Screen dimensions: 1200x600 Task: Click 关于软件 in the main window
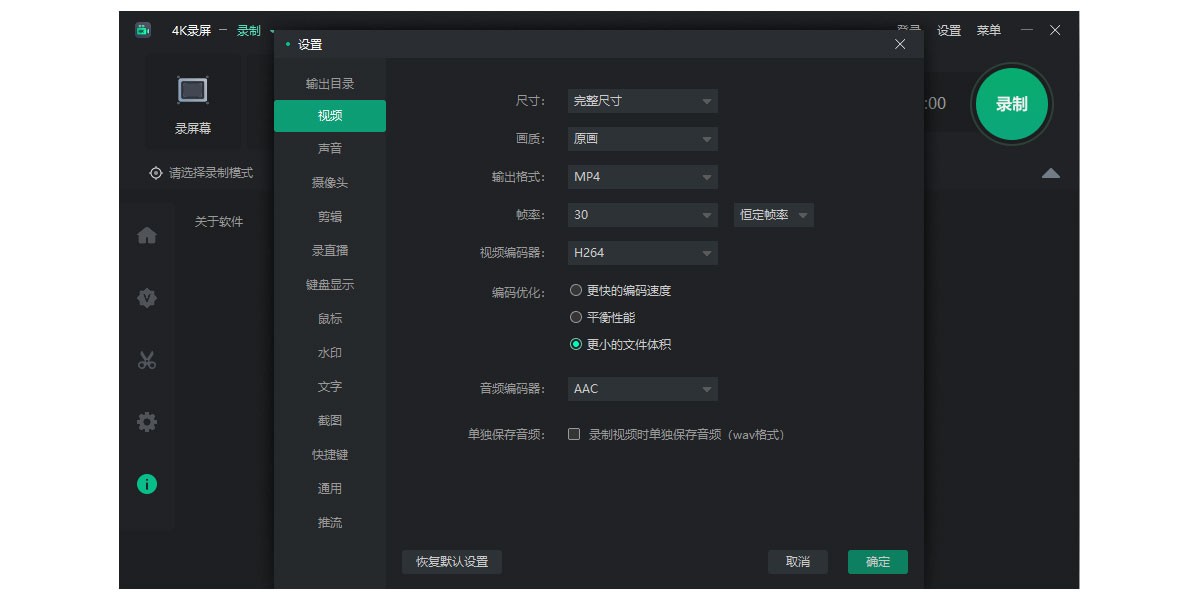[219, 222]
